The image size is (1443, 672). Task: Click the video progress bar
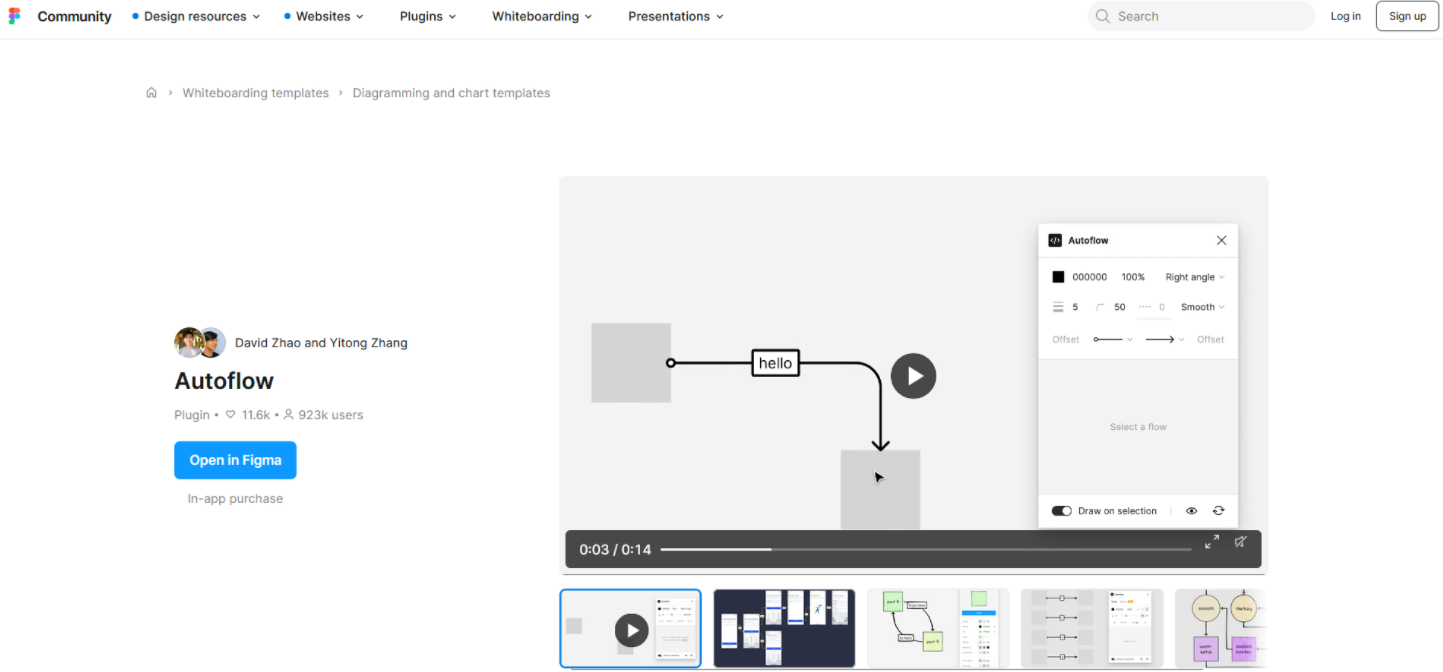[x=925, y=549]
